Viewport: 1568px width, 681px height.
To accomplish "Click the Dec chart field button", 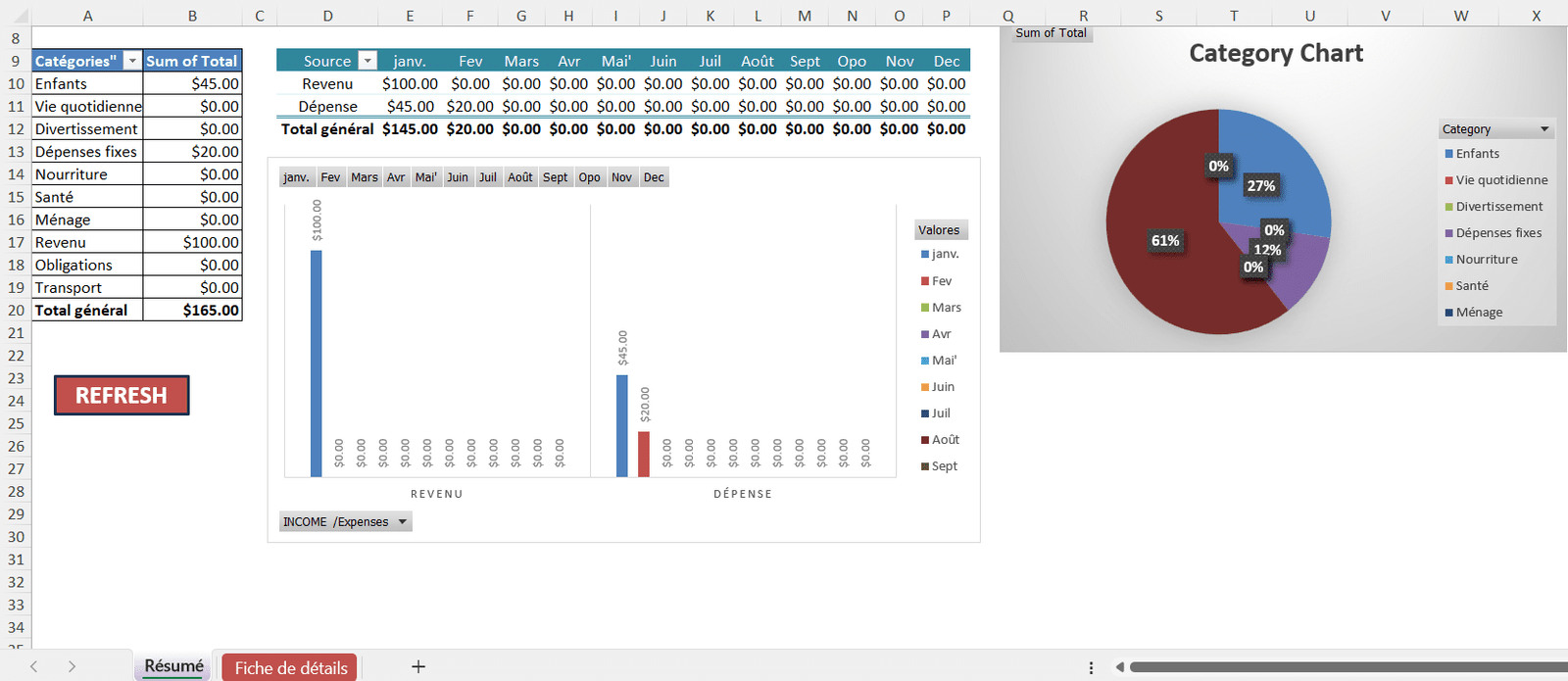I will (654, 177).
